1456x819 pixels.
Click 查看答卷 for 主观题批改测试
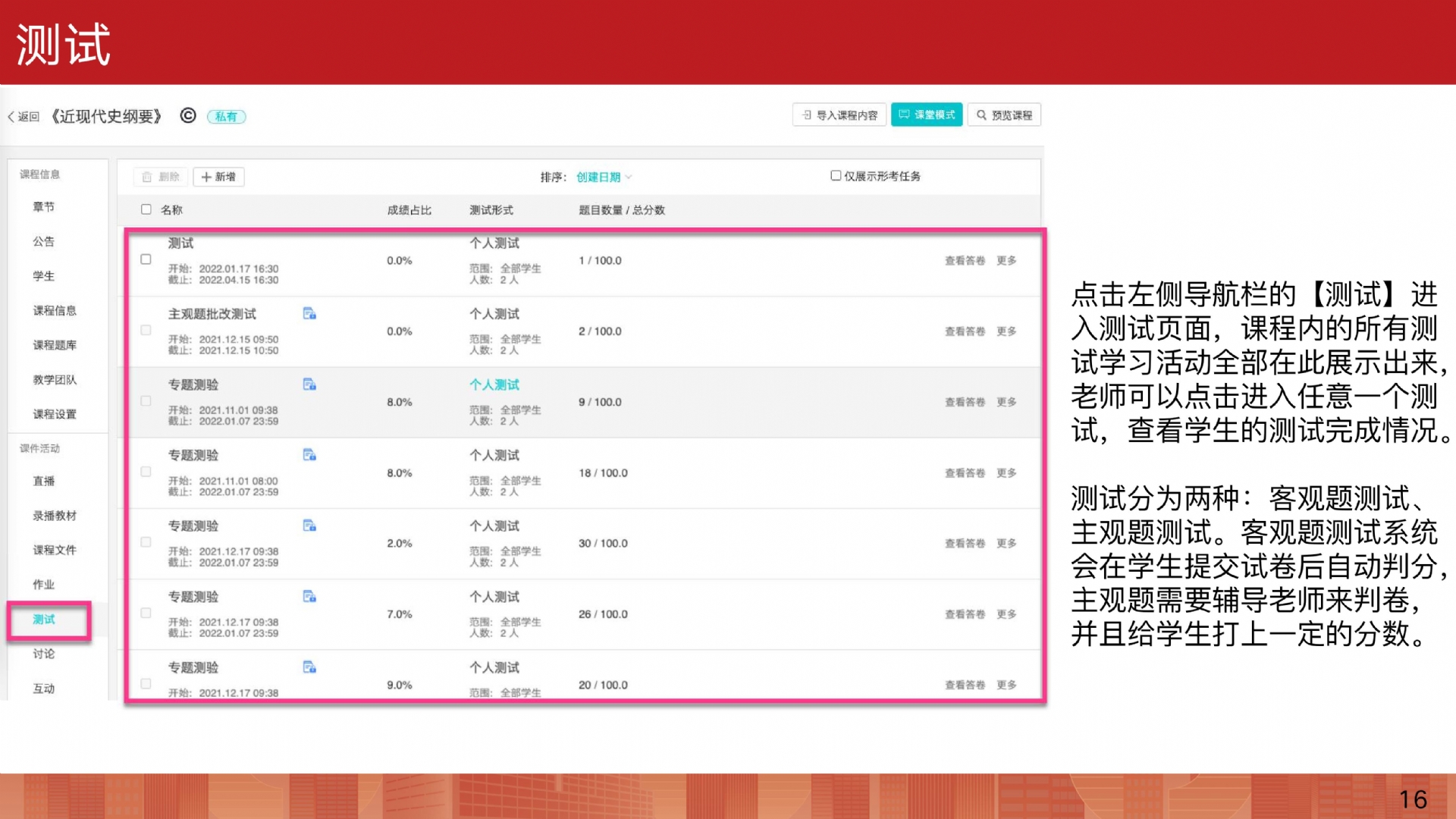pos(965,331)
